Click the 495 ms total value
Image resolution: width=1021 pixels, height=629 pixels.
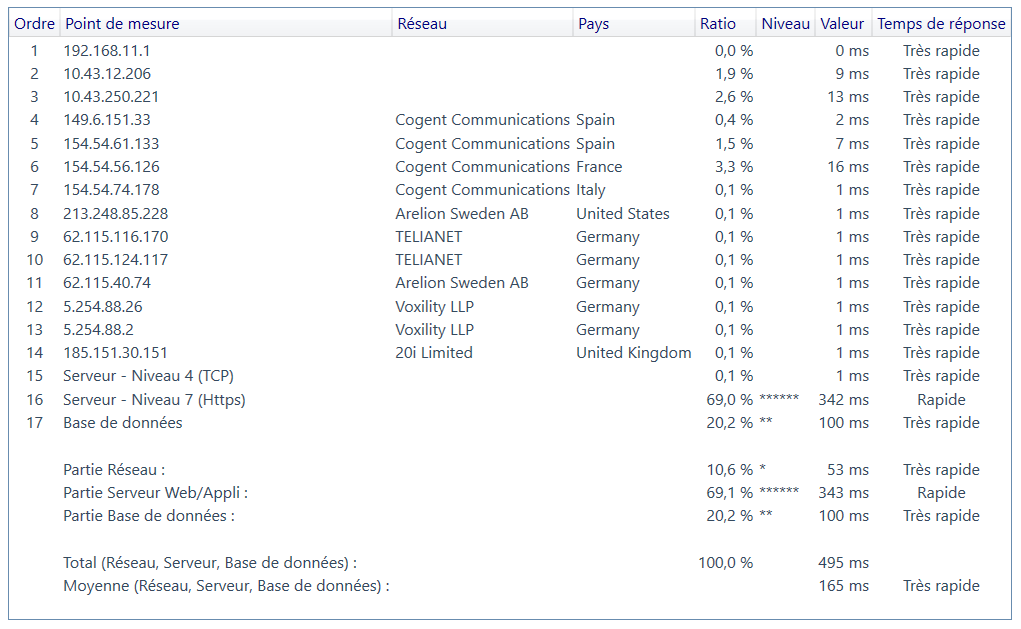click(x=843, y=563)
